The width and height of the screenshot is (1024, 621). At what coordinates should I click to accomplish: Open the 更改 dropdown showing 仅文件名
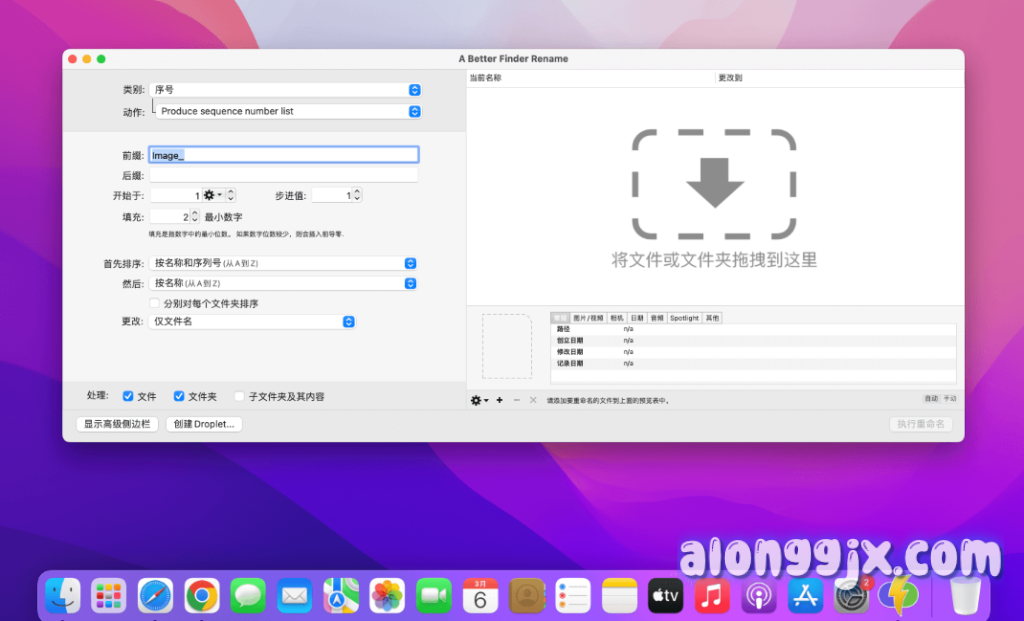click(x=252, y=321)
